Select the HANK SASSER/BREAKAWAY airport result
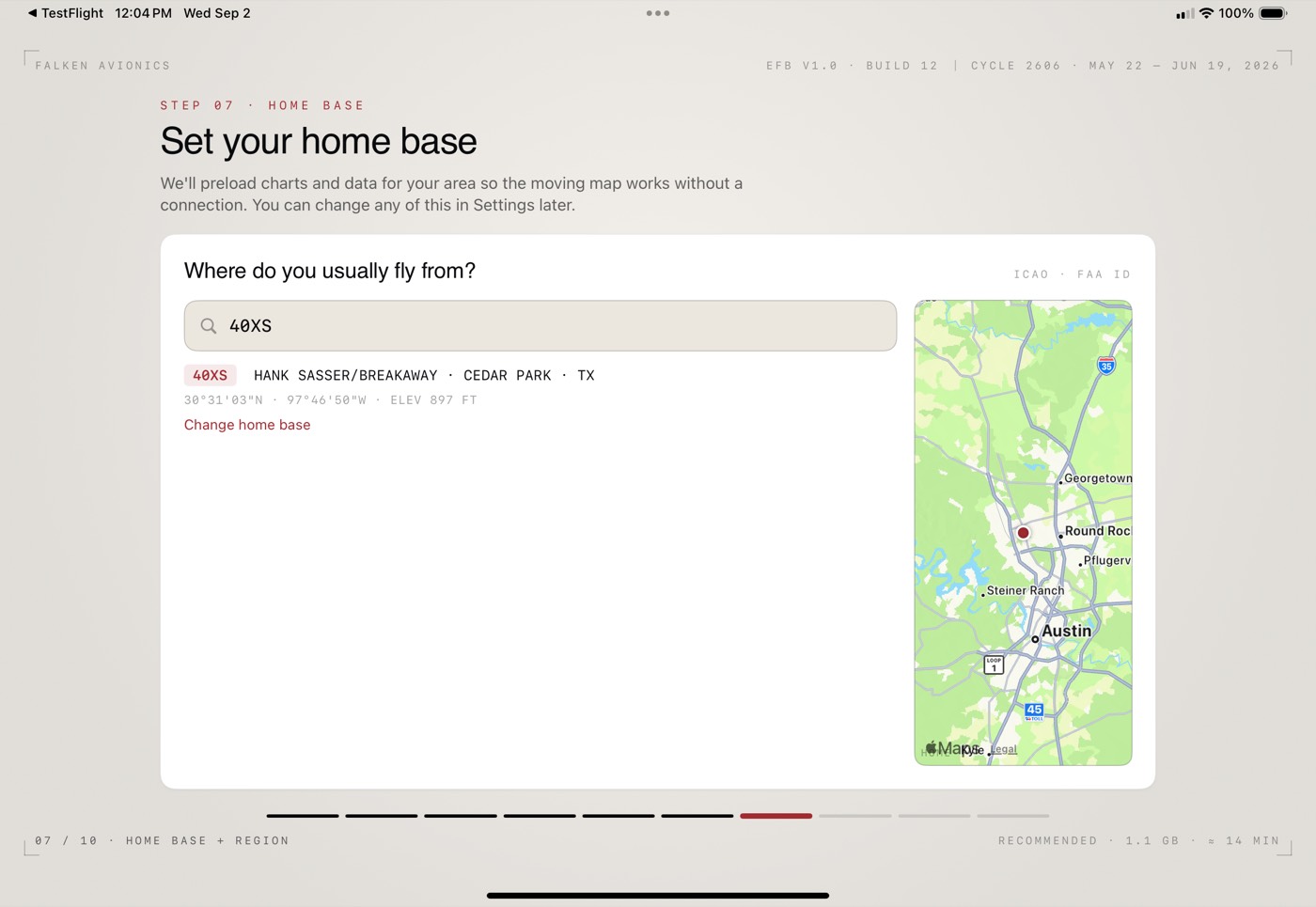This screenshot has height=907, width=1316. point(424,375)
